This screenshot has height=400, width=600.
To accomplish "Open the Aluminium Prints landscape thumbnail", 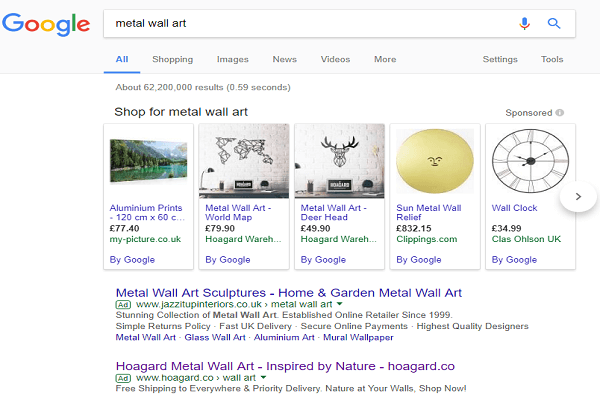I will (148, 161).
